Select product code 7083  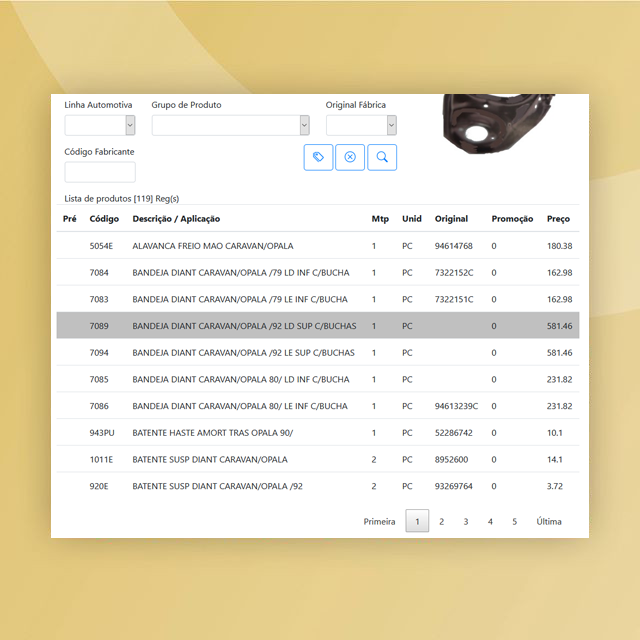pyautogui.click(x=99, y=299)
